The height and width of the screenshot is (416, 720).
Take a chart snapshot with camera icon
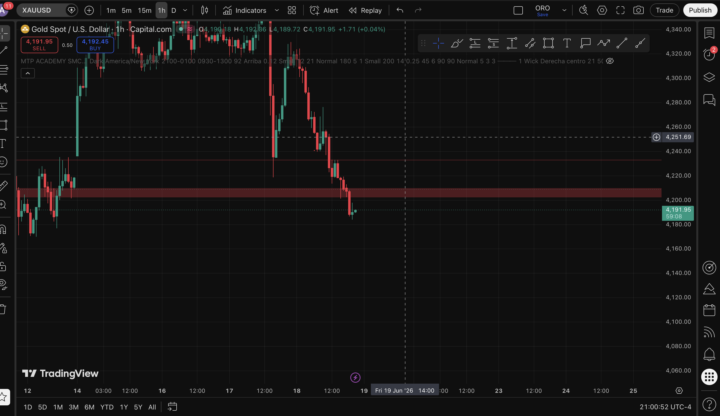[x=638, y=10]
